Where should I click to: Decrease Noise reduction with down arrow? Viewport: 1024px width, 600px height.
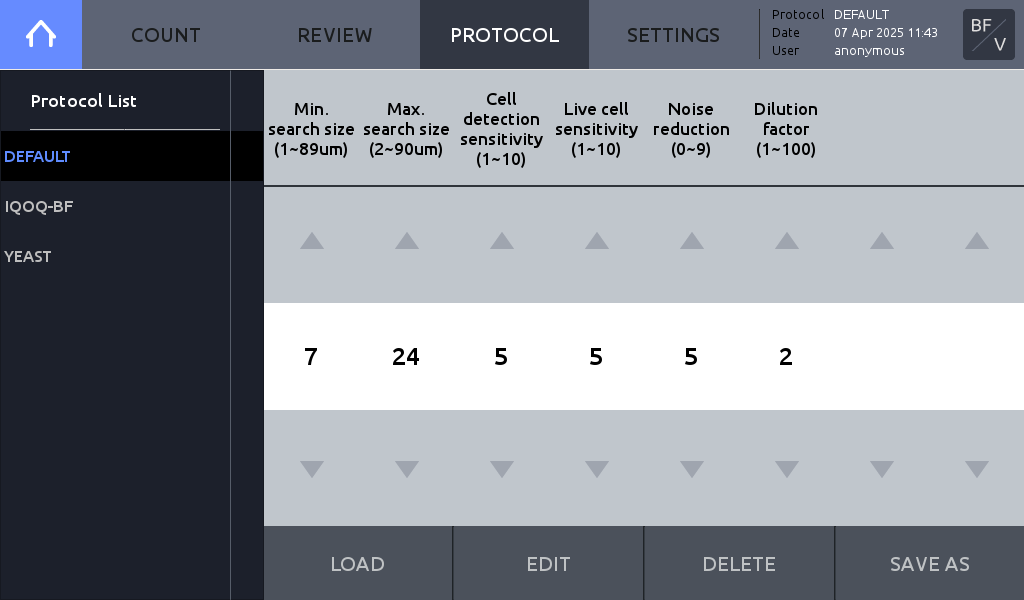[x=692, y=469]
